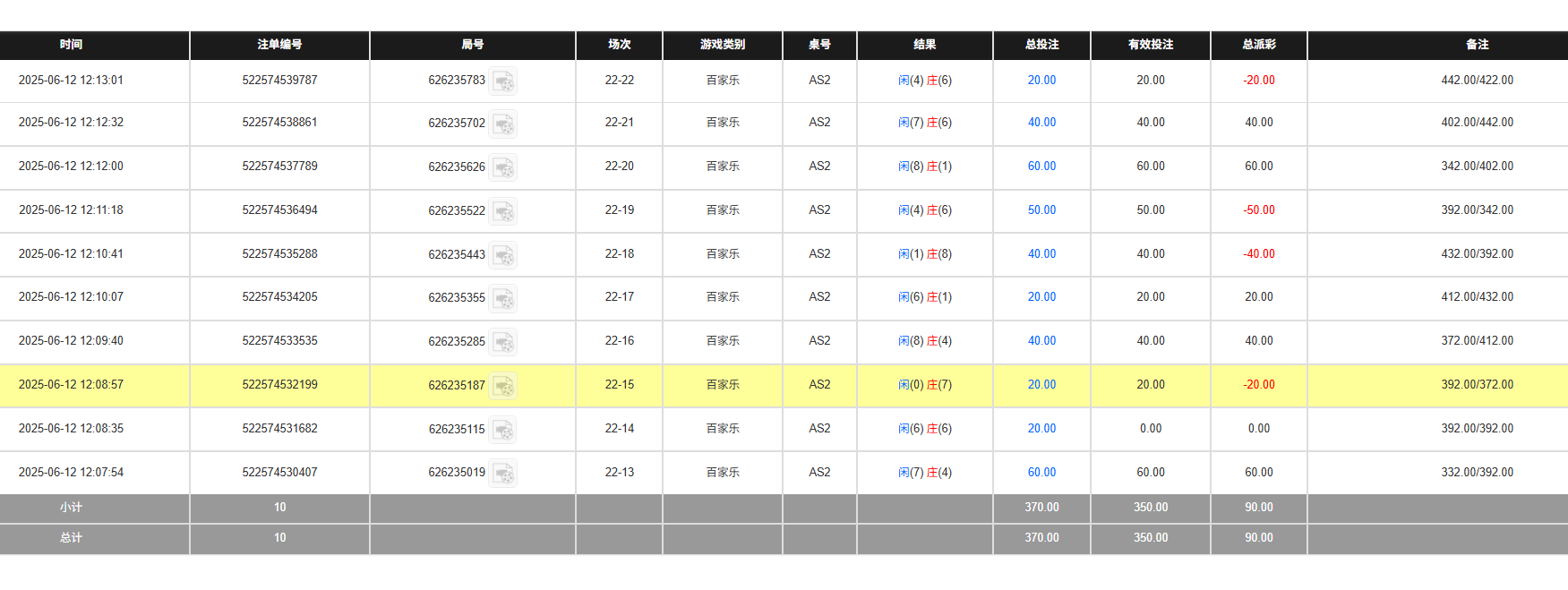Click blue bet amount 60.00 for order 522574537789
Screen dimensions: 1568x590
(1041, 167)
